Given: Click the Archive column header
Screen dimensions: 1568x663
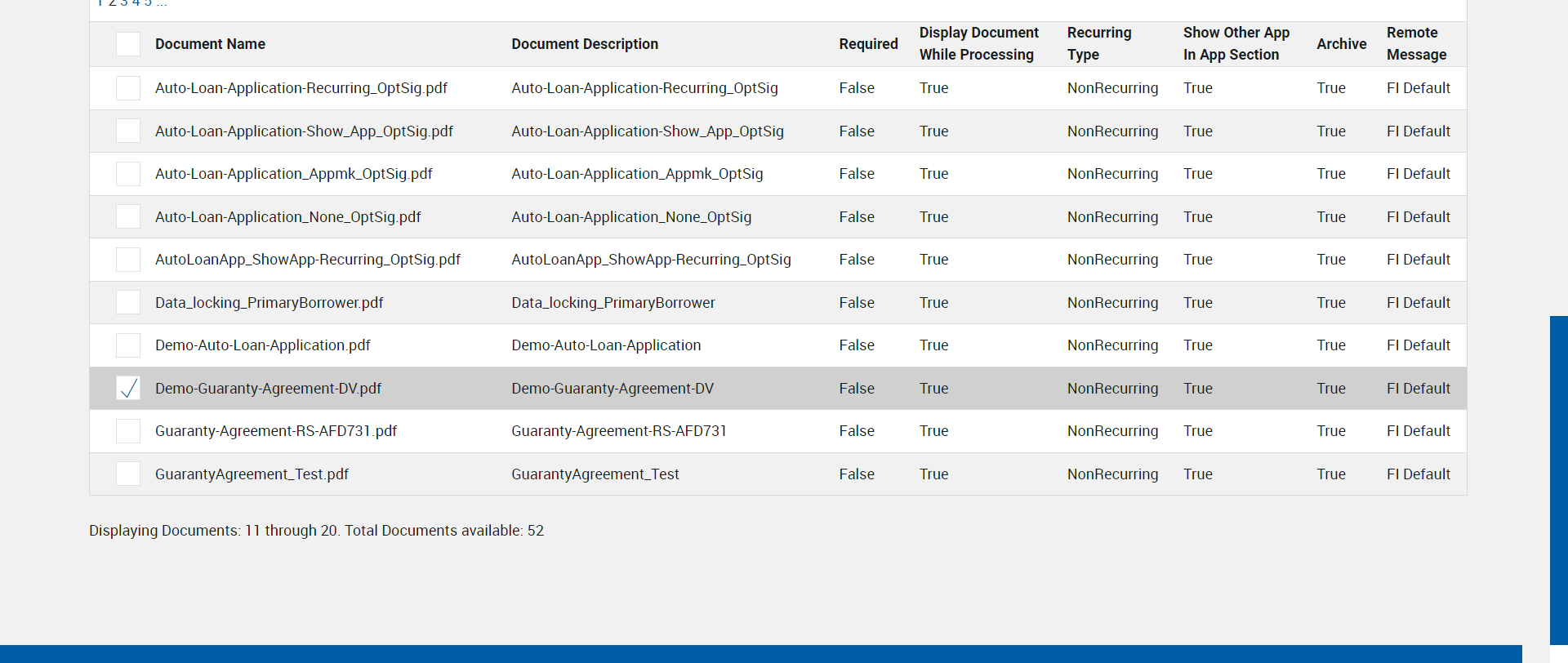Looking at the screenshot, I should 1341,44.
